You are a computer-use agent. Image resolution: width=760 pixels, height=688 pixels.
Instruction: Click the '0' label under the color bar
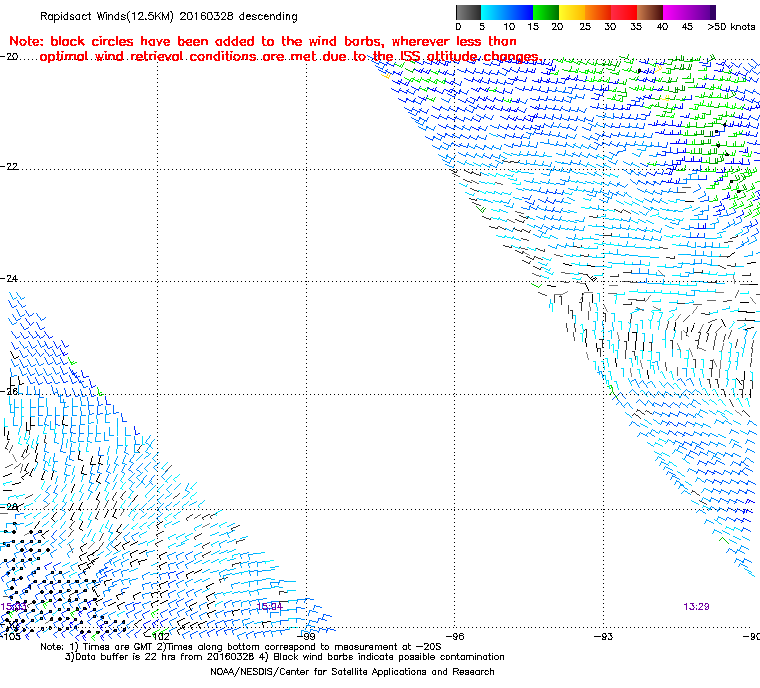pyautogui.click(x=459, y=27)
